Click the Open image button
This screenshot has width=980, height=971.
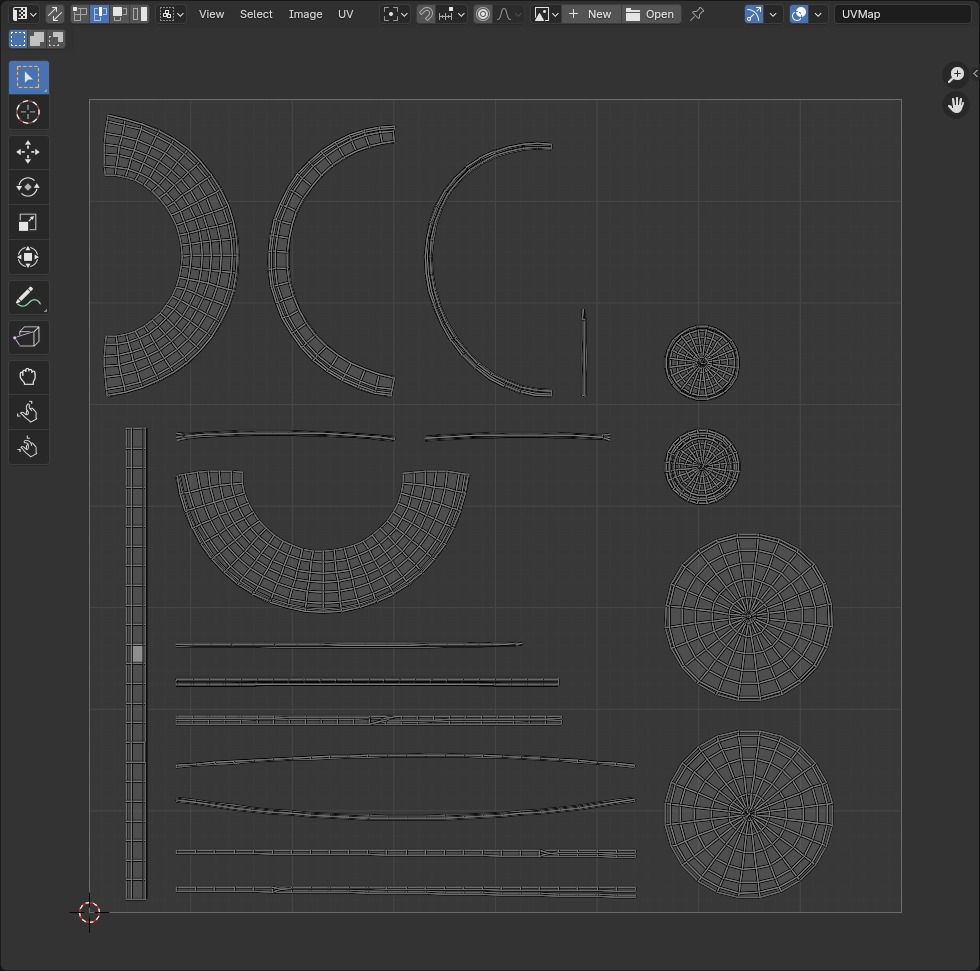[651, 14]
